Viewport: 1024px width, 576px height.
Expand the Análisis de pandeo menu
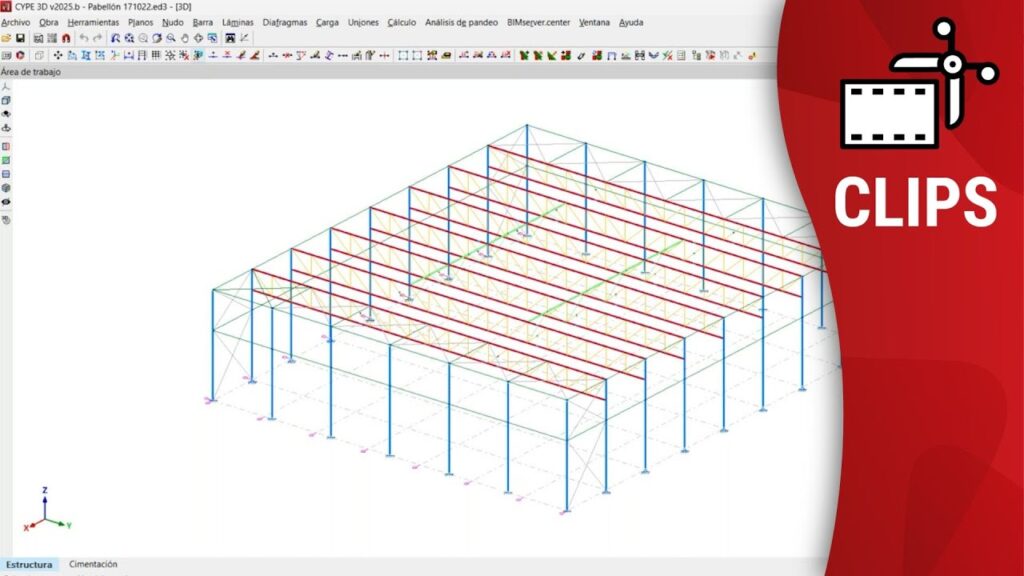point(461,22)
